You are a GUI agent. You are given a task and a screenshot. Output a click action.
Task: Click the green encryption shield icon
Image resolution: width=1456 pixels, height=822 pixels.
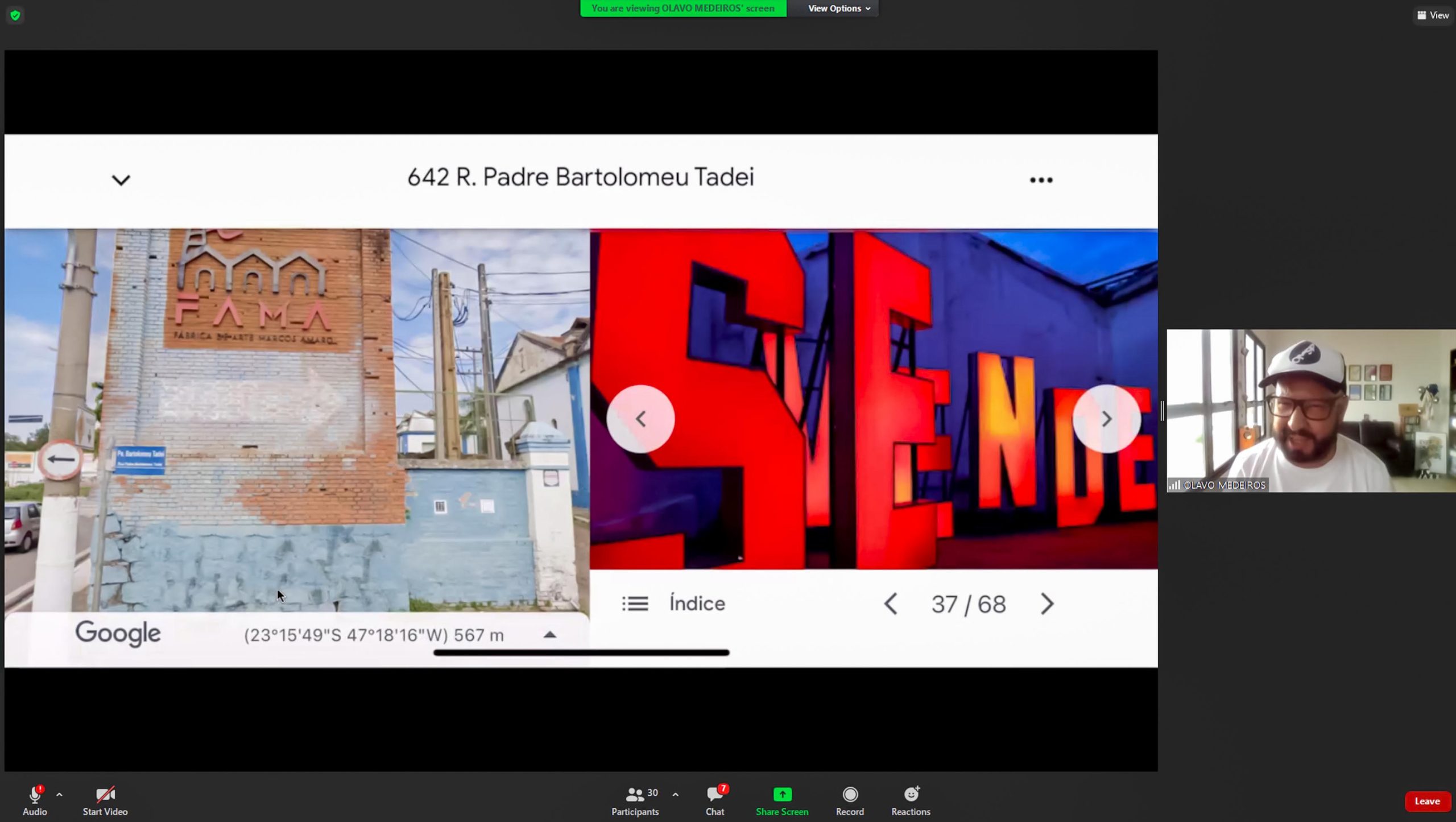pos(15,15)
